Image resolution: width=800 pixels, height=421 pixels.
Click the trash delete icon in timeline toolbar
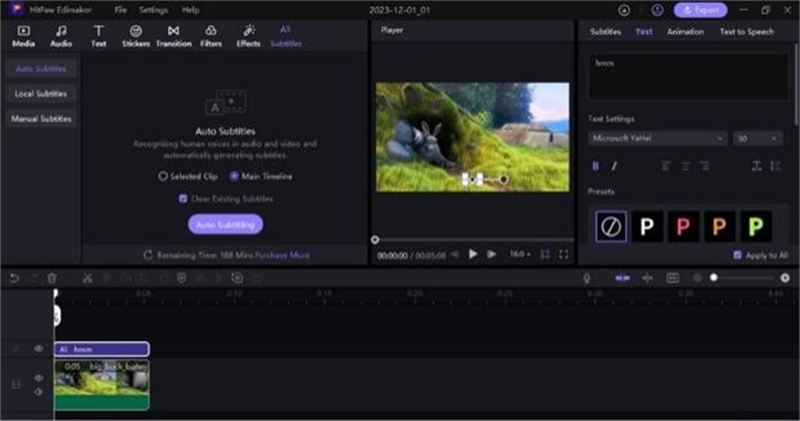(52, 278)
